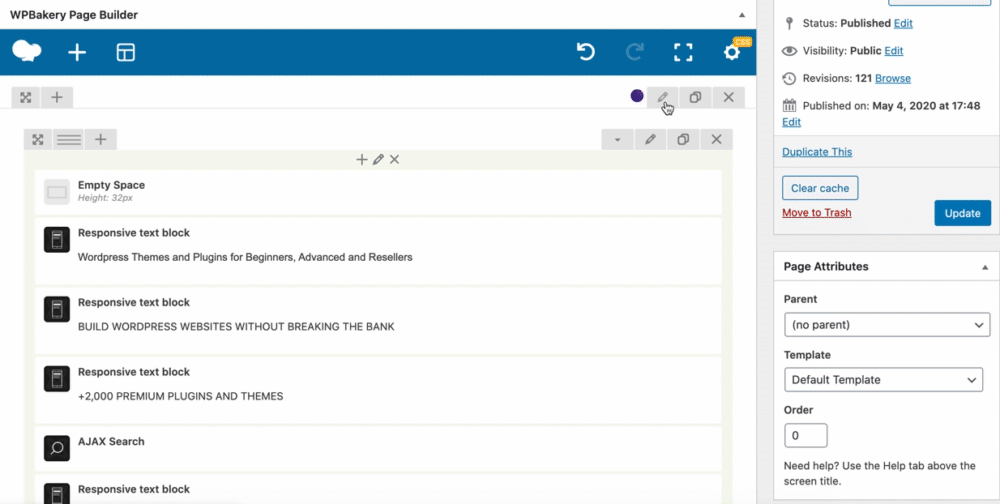Browse the 121 revisions
1000x504 pixels.
(x=893, y=78)
